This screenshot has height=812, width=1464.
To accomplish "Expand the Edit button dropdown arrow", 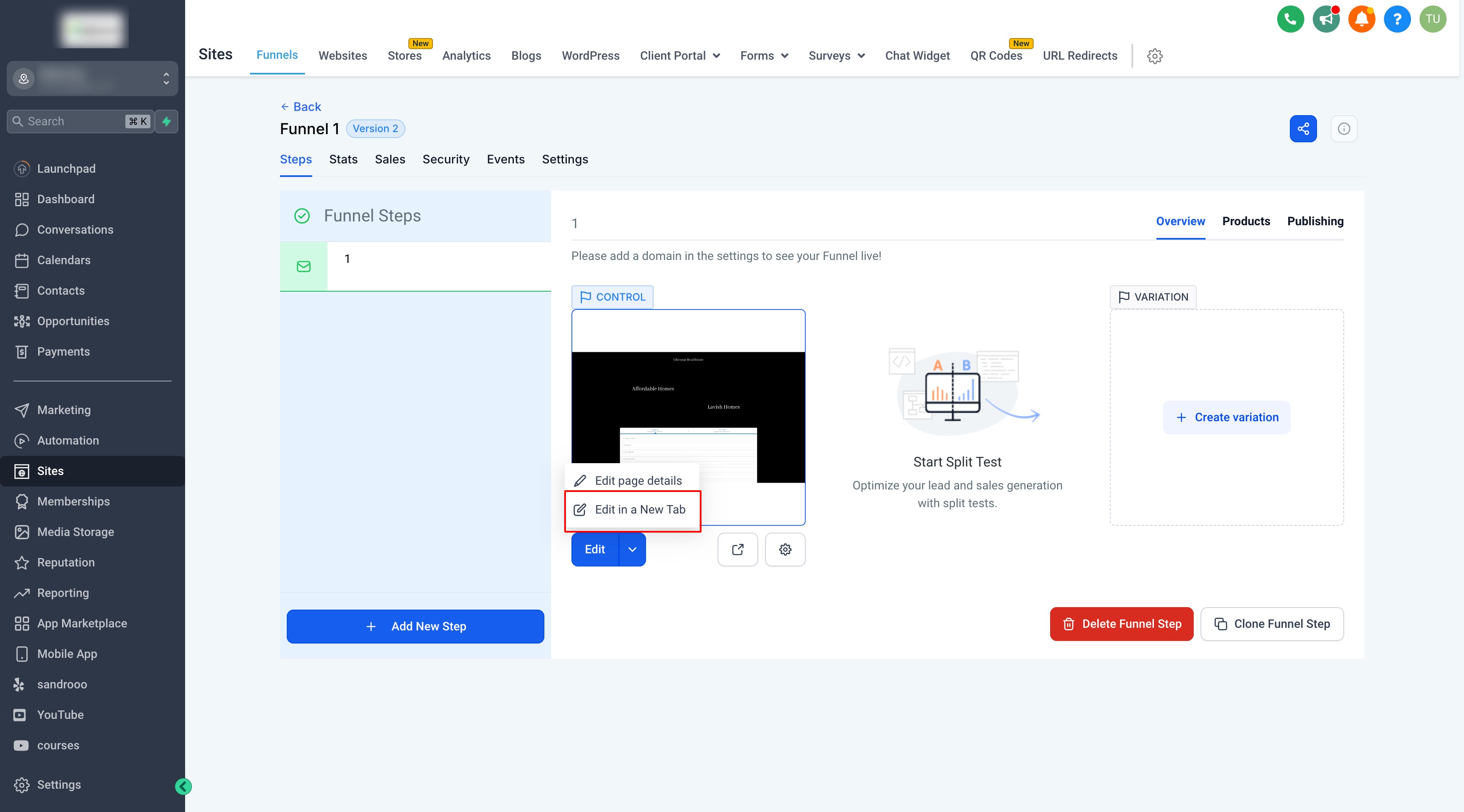I will click(632, 549).
